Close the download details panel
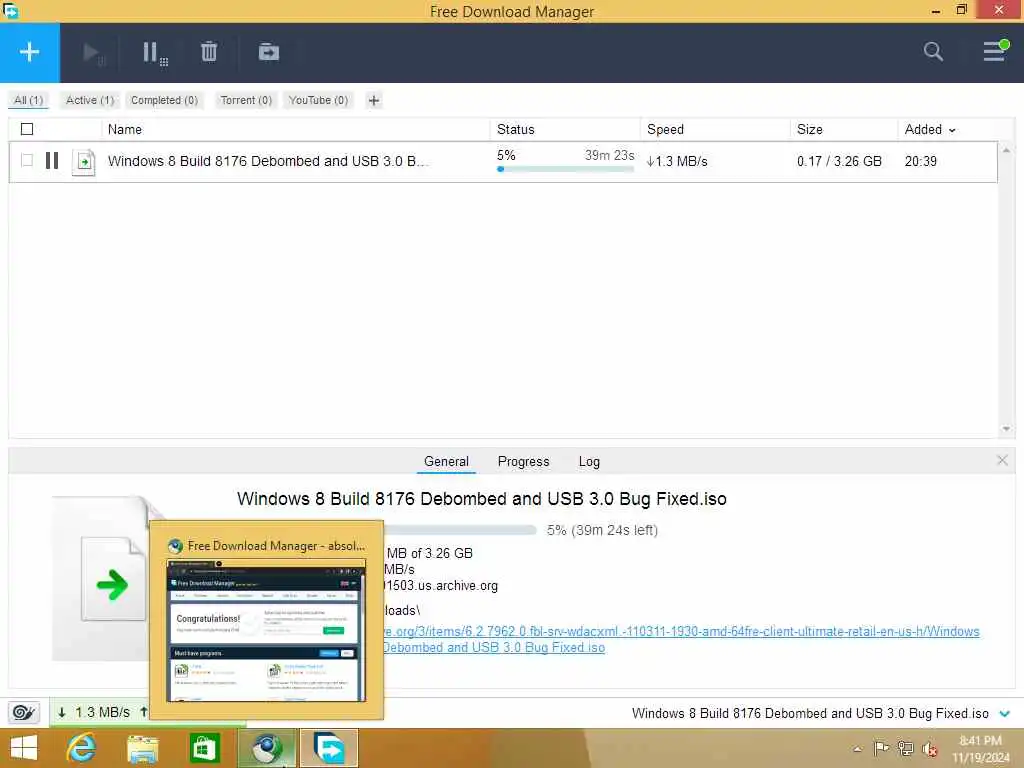The image size is (1024, 768). click(1002, 460)
